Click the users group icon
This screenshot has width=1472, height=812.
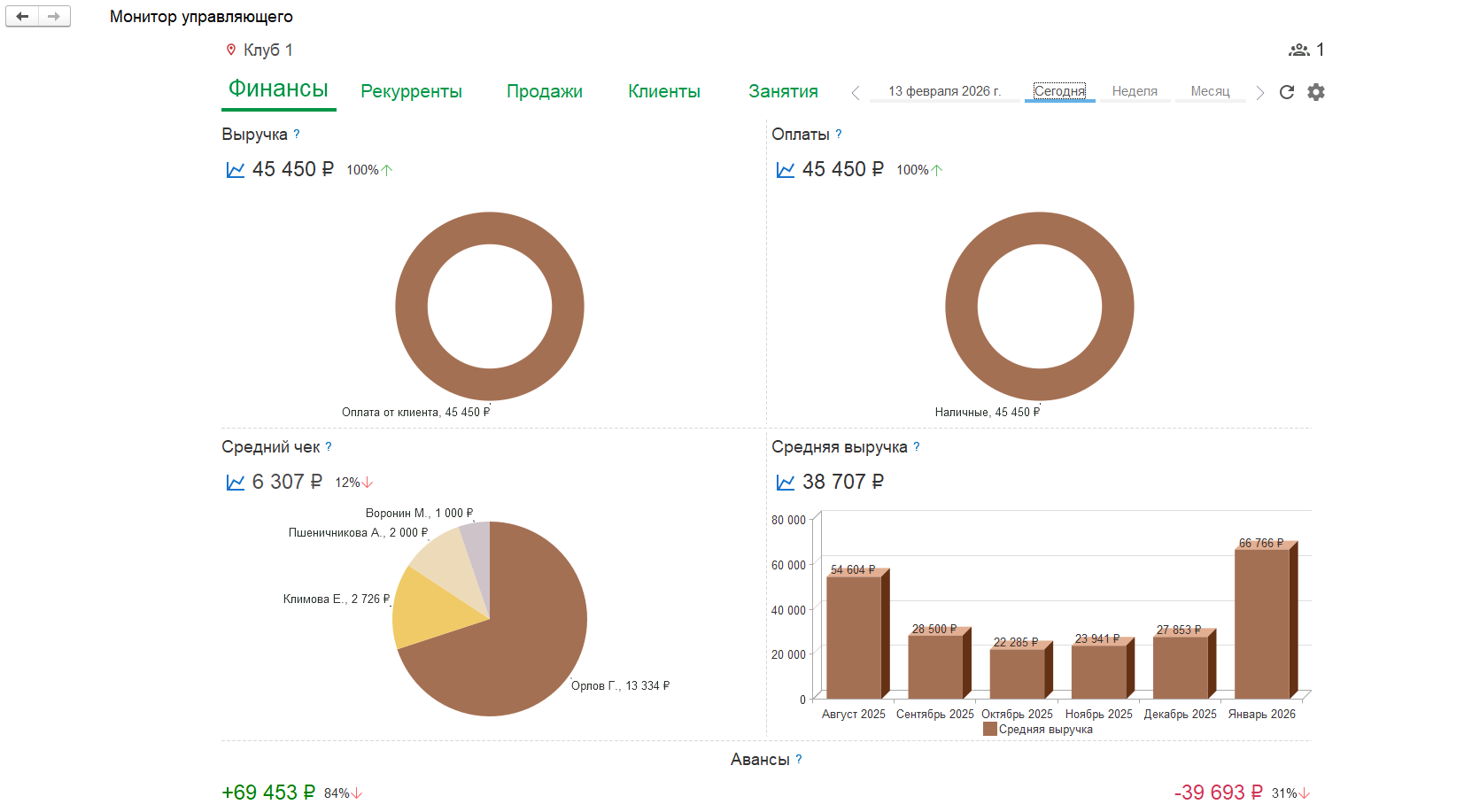click(1298, 50)
